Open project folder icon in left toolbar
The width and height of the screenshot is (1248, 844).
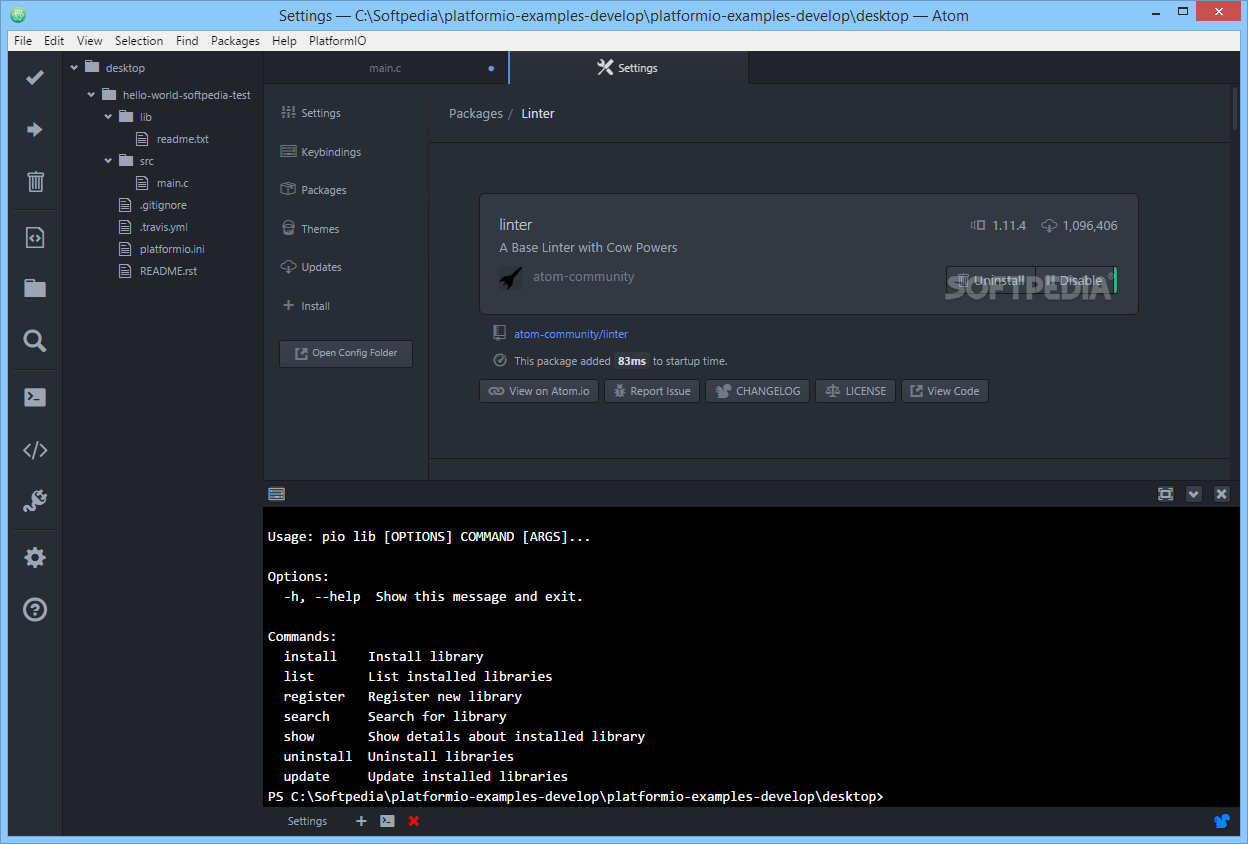pos(35,289)
